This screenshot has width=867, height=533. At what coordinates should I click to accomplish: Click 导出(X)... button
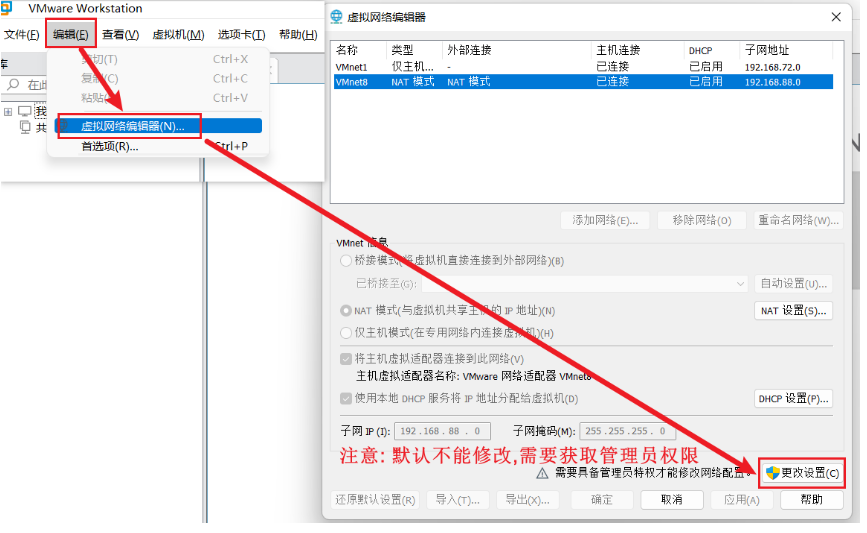pyautogui.click(x=527, y=500)
